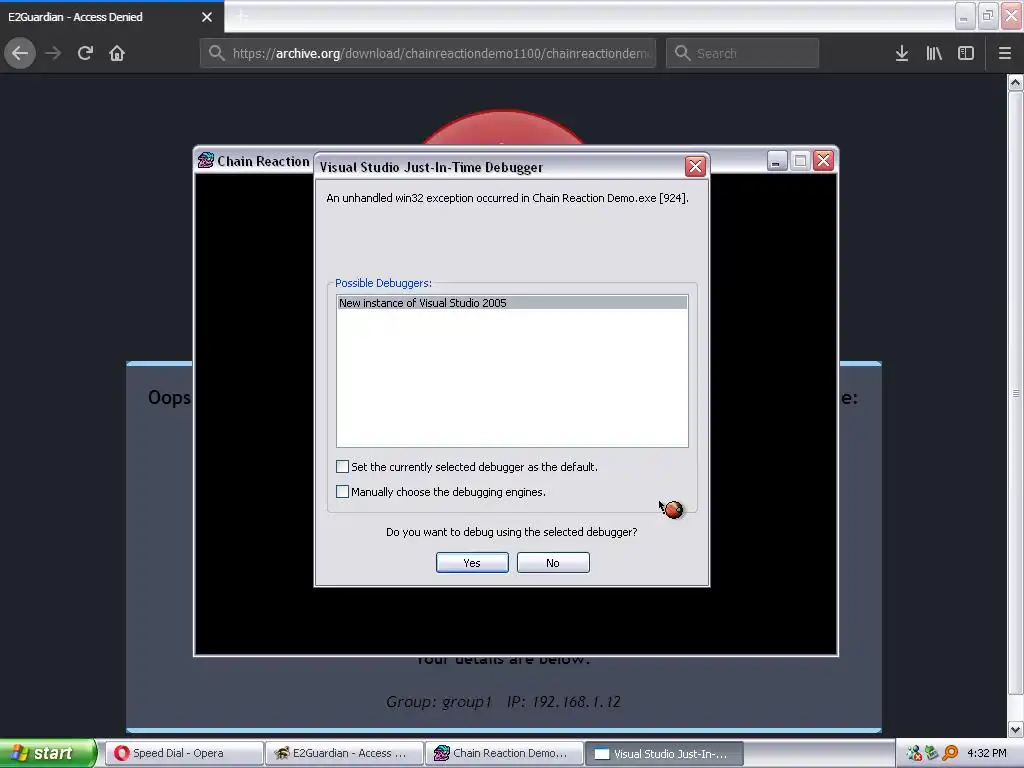Click the first network icon in system tray

point(914,753)
